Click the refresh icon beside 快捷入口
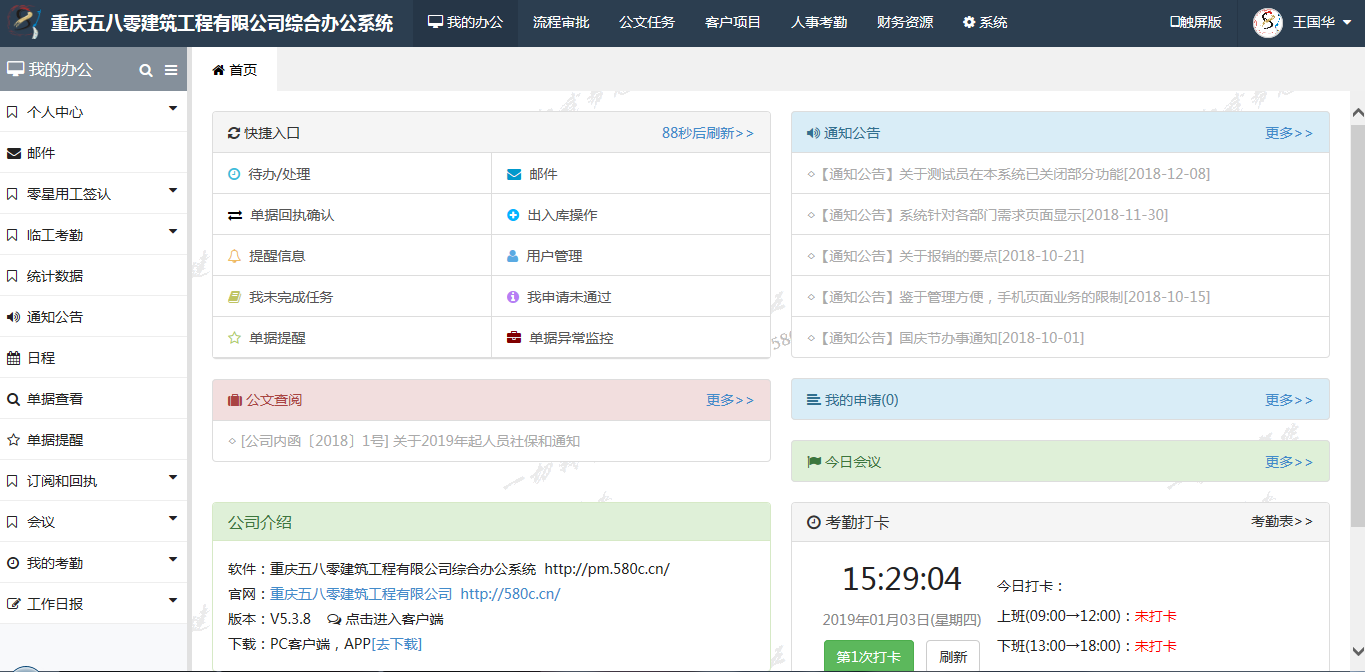Viewport: 1365px width, 672px height. [x=234, y=133]
